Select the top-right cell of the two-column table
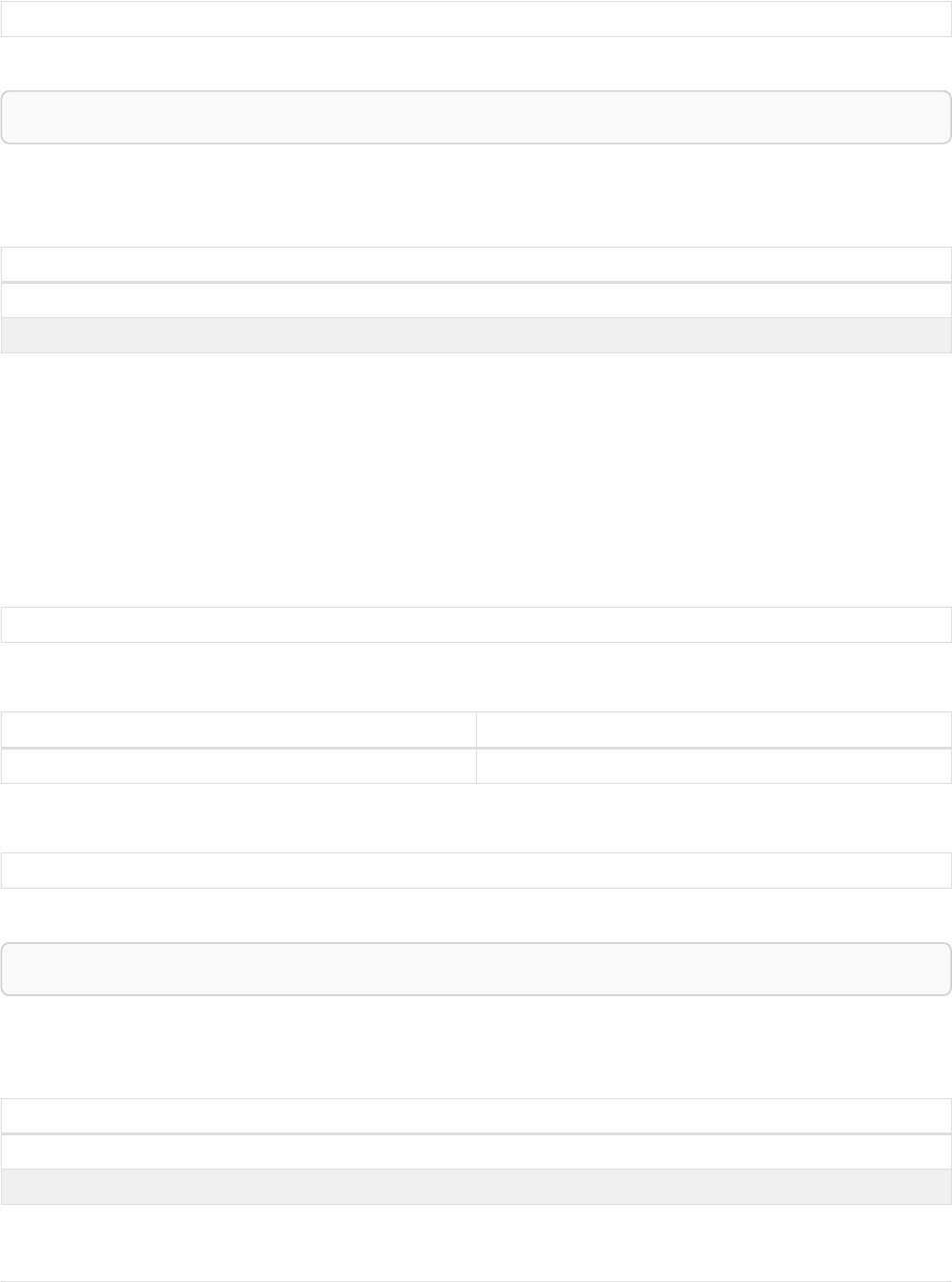The height and width of the screenshot is (1282, 952). pyautogui.click(x=714, y=730)
